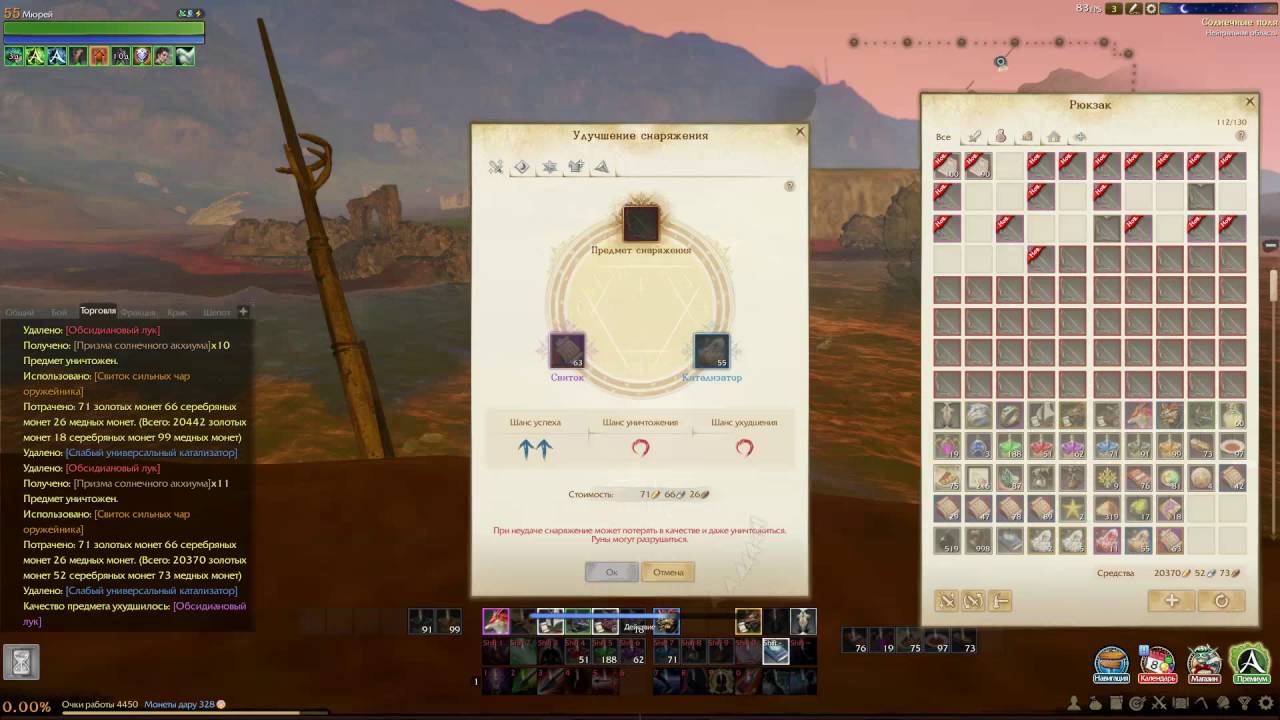
Task: Click the first buff icon under health bar
Action: pos(14,56)
